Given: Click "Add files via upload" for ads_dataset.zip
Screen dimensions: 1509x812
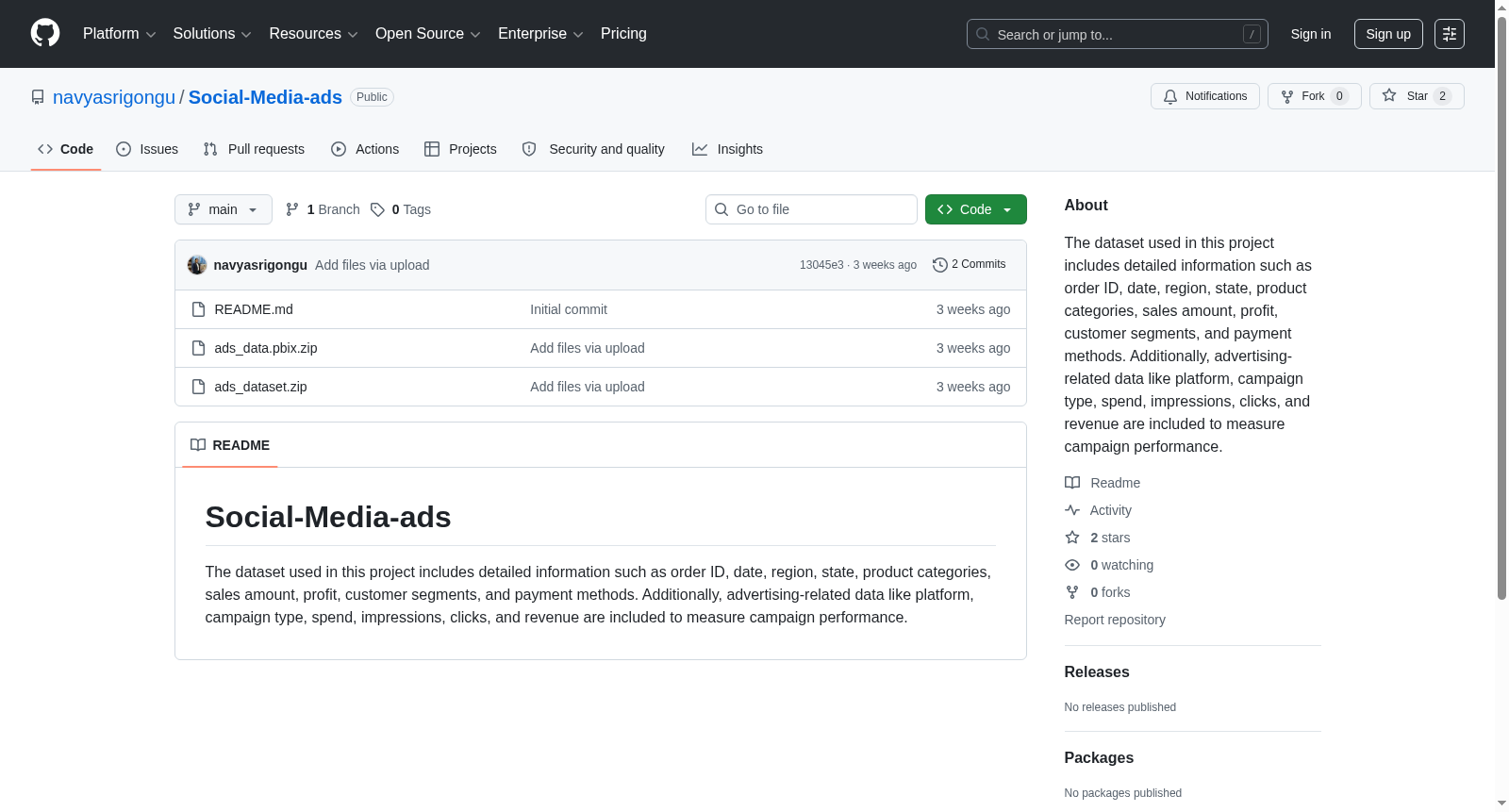Looking at the screenshot, I should pos(588,387).
